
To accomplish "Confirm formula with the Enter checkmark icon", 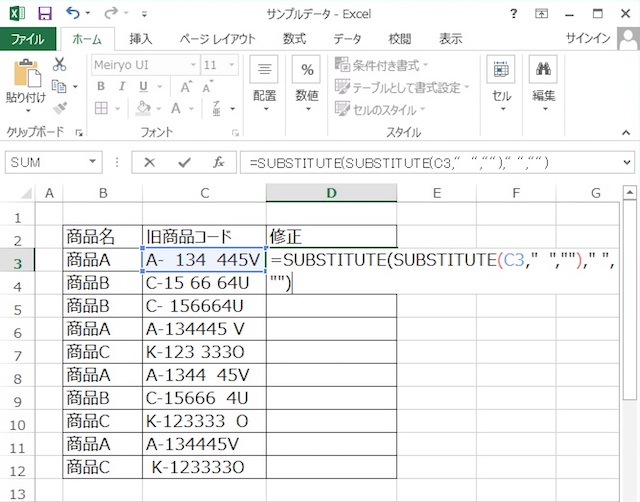I will click(183, 162).
